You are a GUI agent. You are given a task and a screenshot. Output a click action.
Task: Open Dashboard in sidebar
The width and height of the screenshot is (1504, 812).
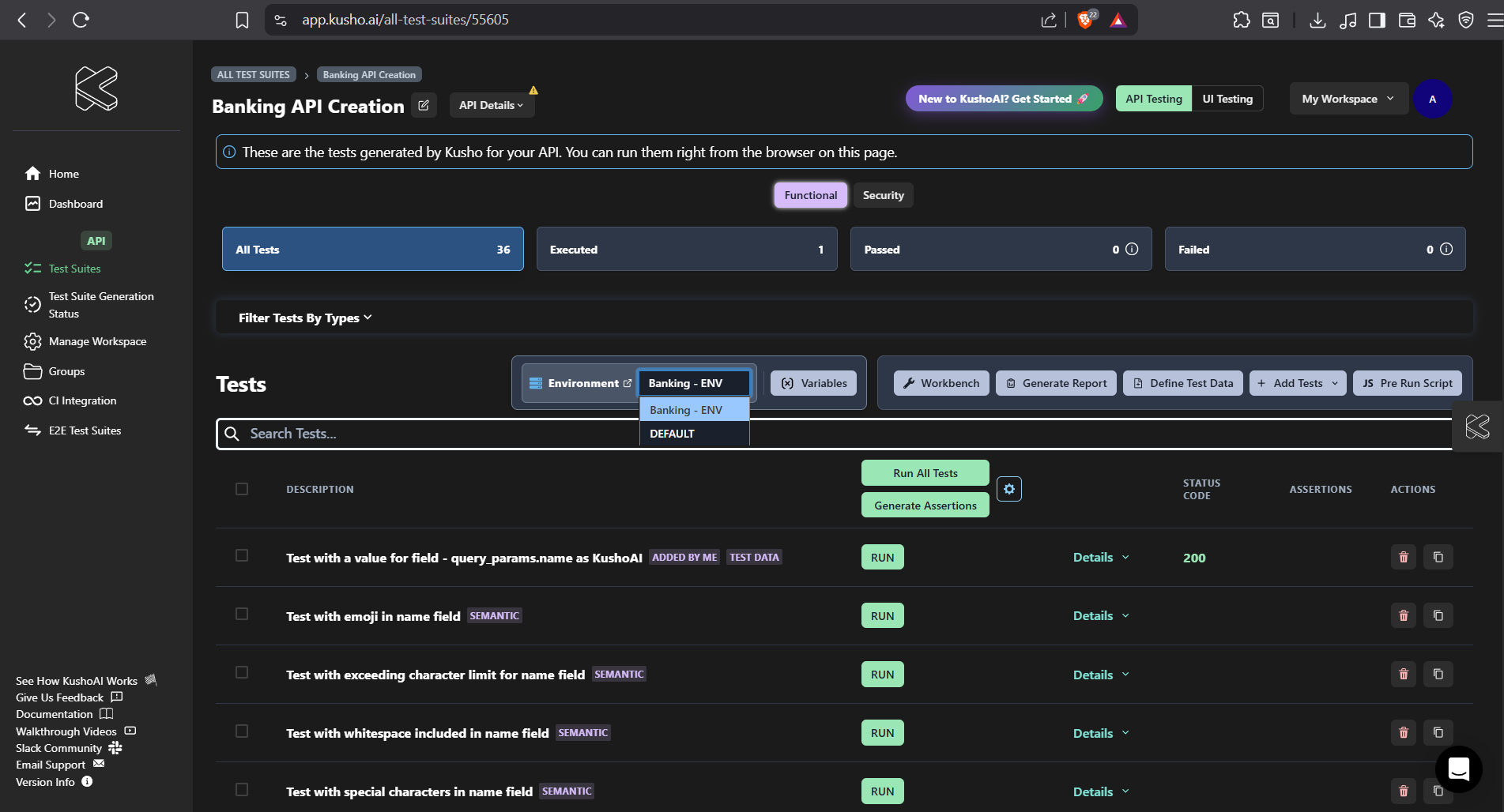[x=75, y=204]
